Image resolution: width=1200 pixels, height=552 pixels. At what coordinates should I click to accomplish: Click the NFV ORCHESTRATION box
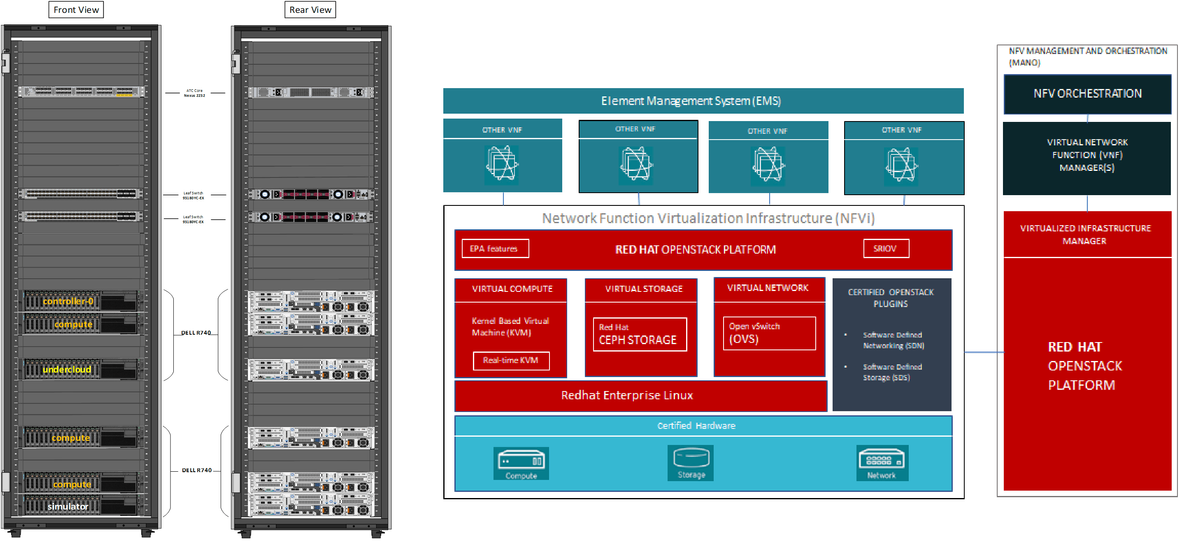(1087, 94)
